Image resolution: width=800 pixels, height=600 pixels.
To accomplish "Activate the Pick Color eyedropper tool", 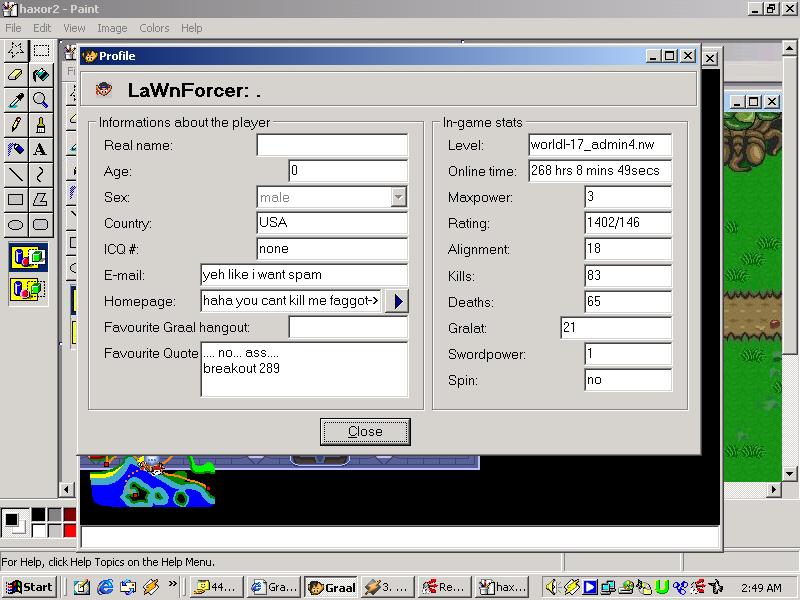I will pyautogui.click(x=16, y=99).
